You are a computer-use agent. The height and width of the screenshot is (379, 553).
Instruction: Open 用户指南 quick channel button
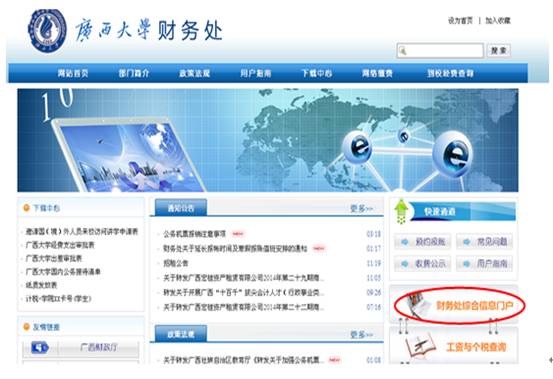coord(484,264)
